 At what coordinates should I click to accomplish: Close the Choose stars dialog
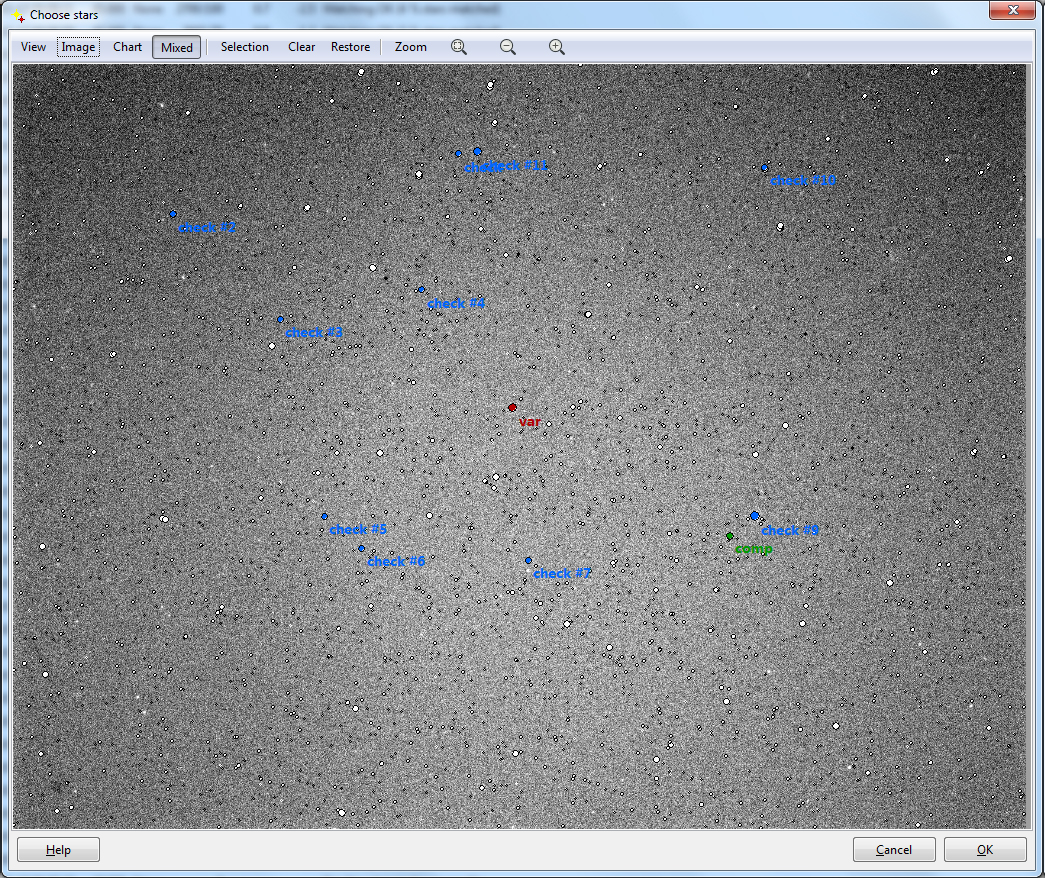coord(1012,10)
